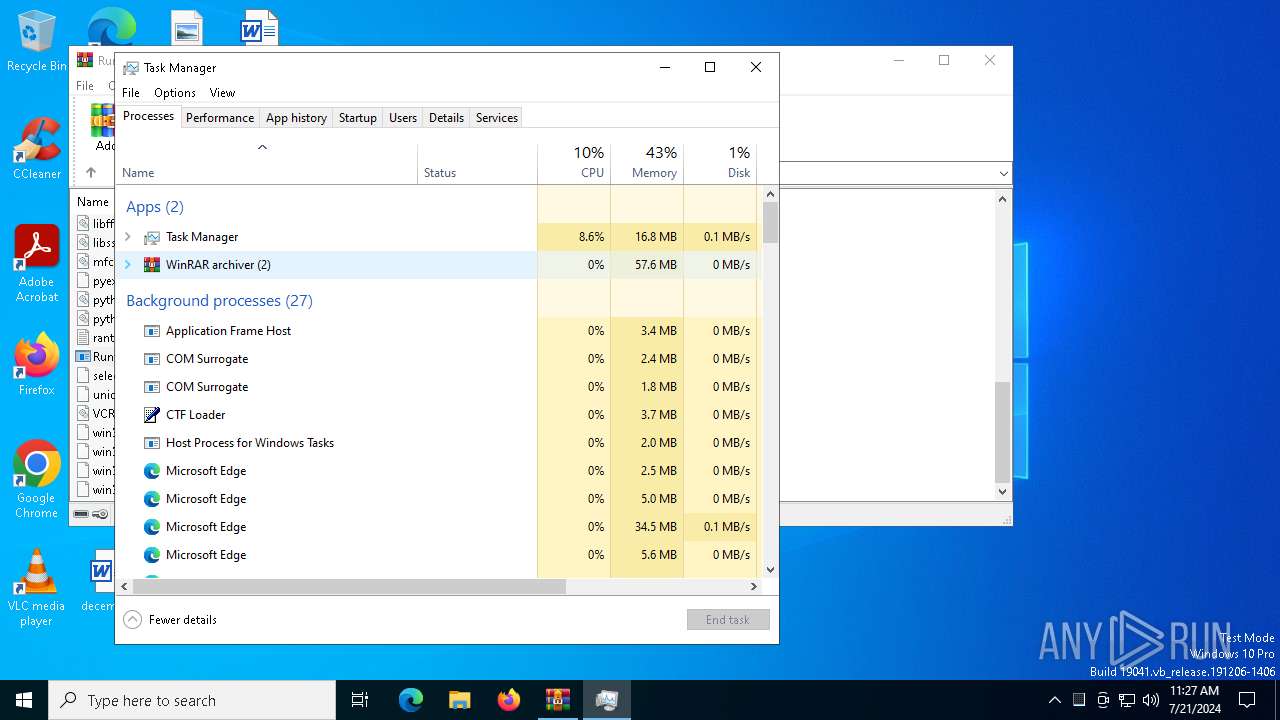Sort processes by CPU column

[574, 164]
